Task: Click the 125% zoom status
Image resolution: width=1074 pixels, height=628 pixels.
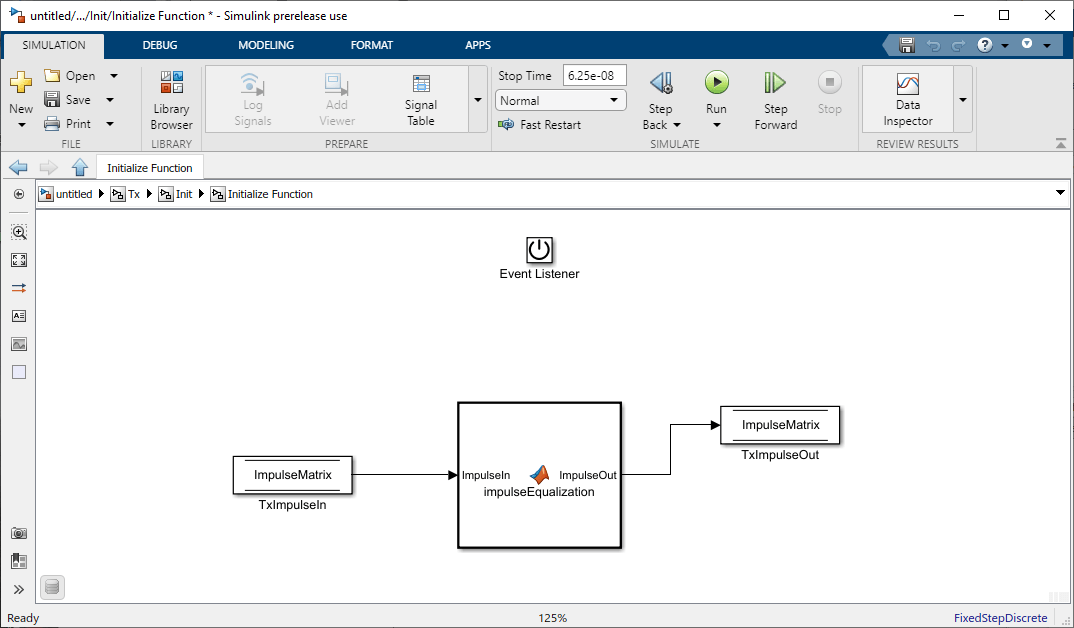Action: [x=552, y=618]
